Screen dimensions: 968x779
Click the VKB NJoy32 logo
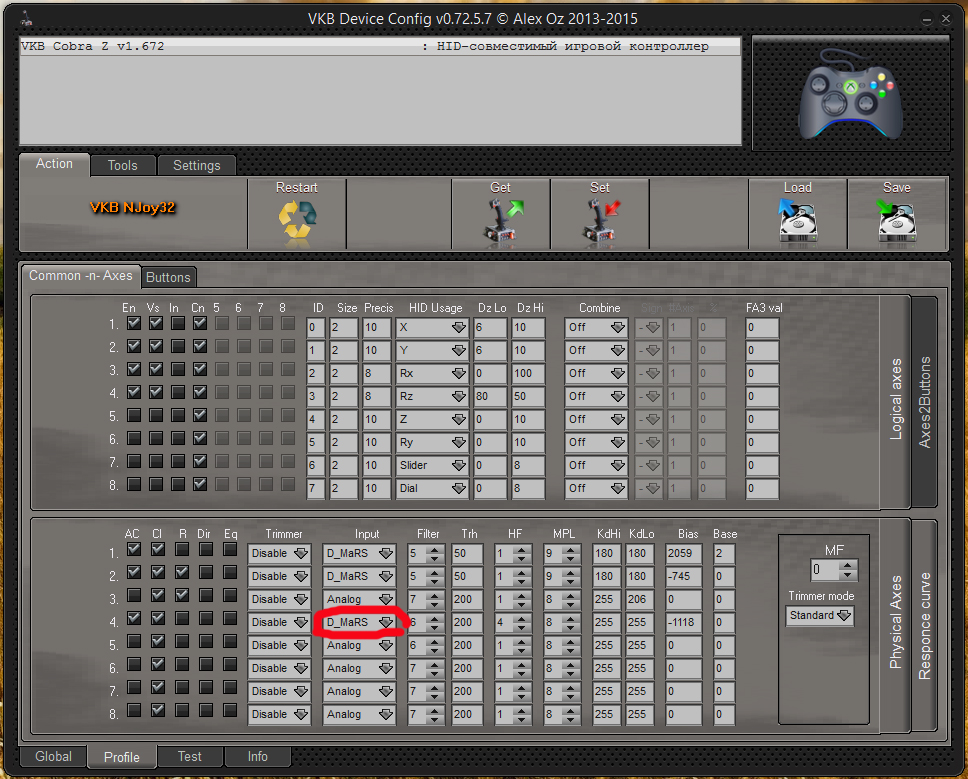click(132, 207)
